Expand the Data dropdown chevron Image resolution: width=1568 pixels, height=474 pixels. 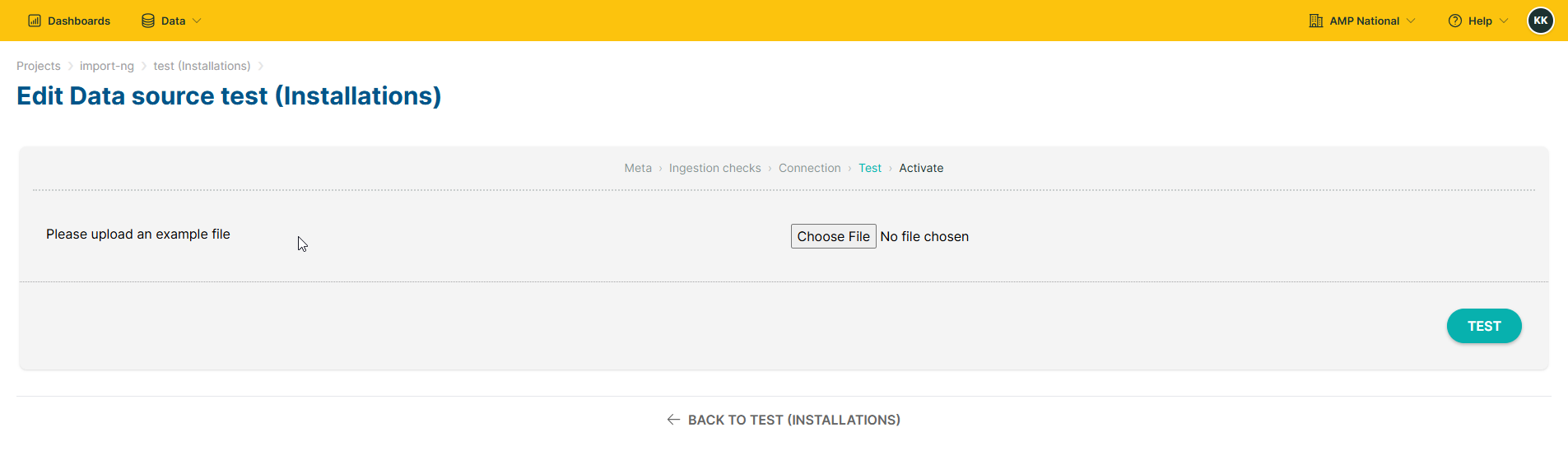pyautogui.click(x=197, y=21)
